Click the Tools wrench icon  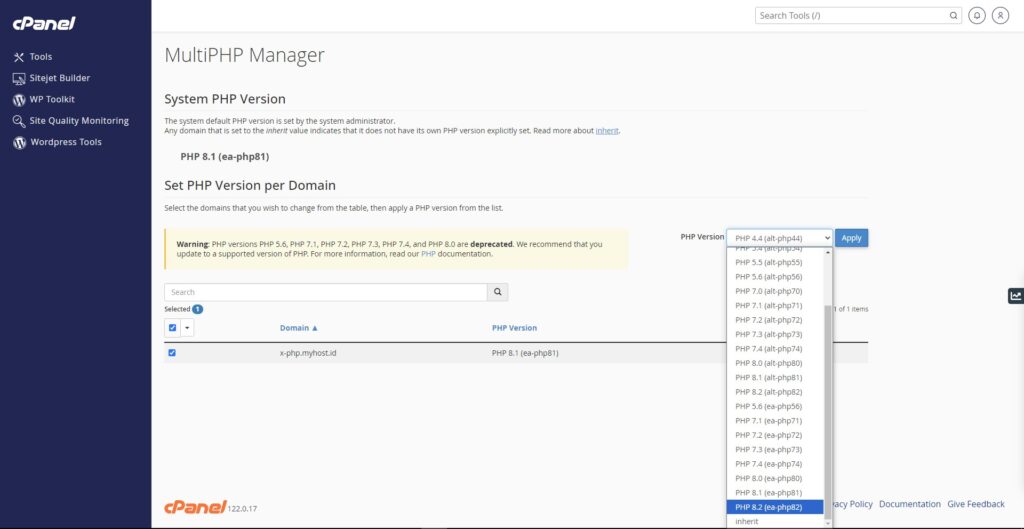(19, 57)
